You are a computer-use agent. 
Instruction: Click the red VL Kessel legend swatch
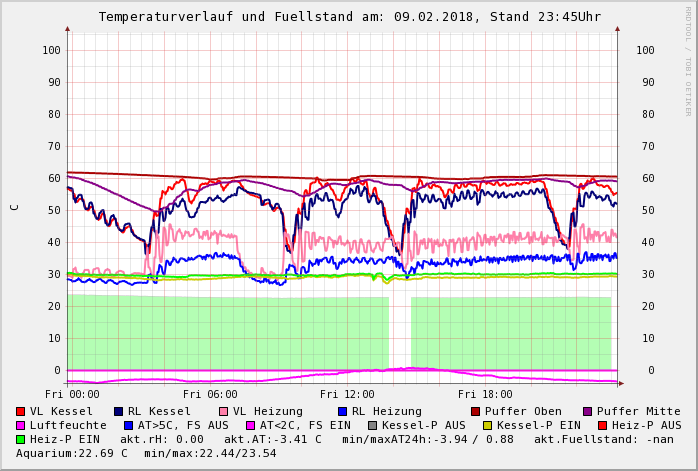[x=21, y=411]
